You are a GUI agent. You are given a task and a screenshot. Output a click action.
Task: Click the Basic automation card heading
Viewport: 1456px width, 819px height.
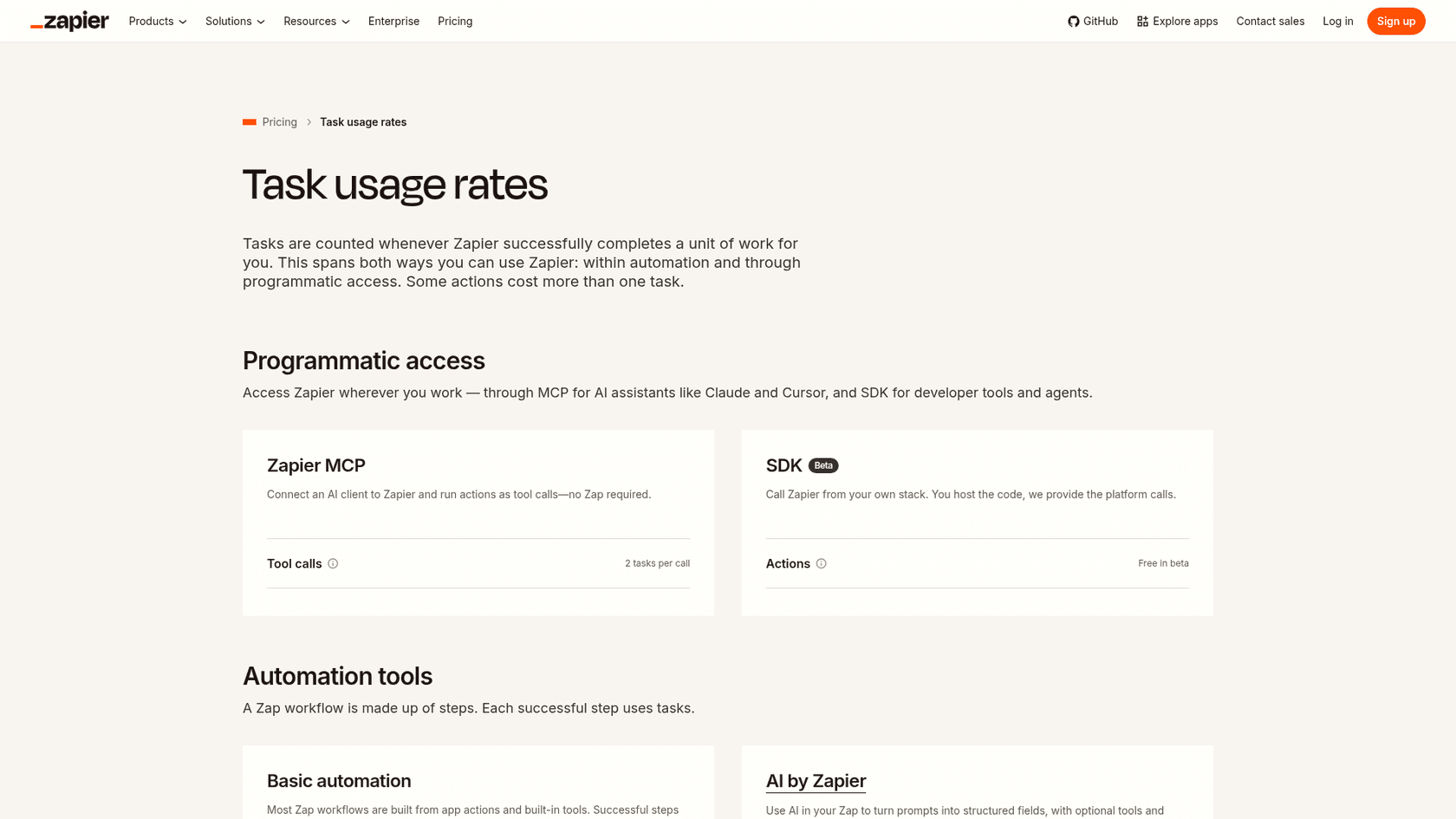(x=339, y=781)
